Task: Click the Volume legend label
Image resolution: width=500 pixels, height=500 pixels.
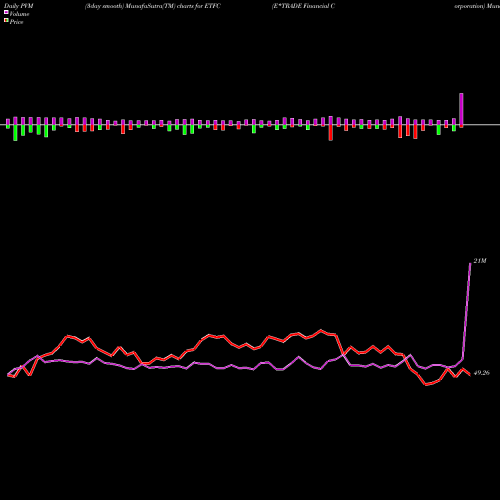Action: [19, 14]
